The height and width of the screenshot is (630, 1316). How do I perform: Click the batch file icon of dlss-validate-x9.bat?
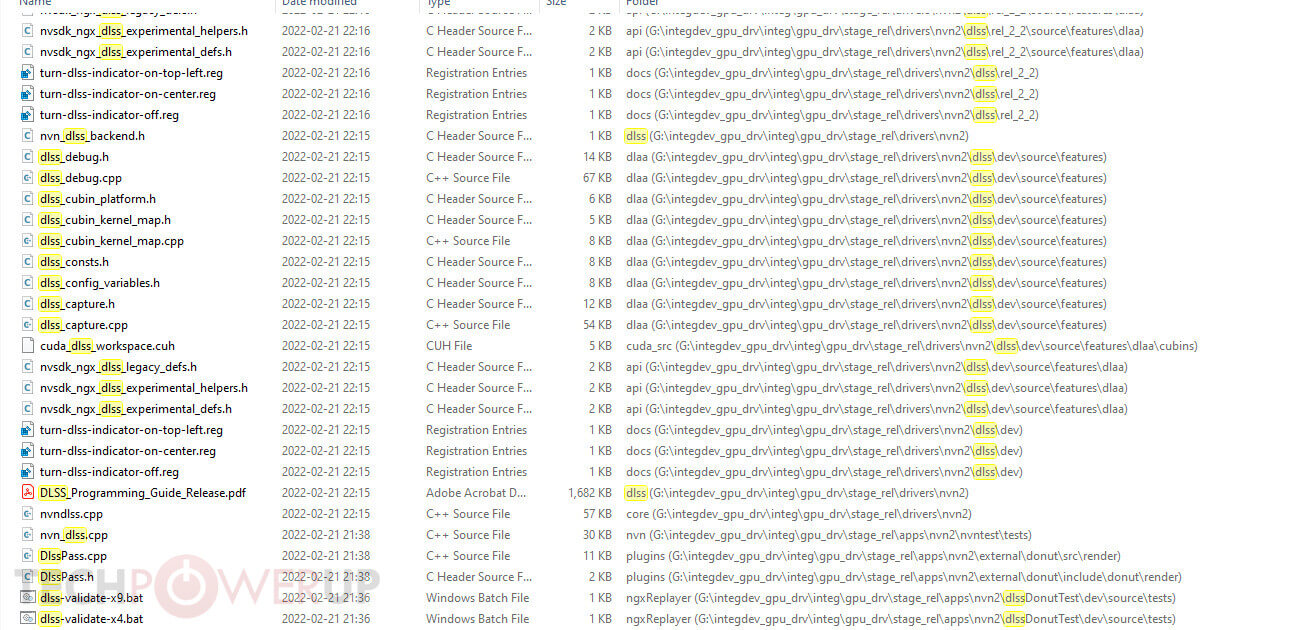(28, 598)
